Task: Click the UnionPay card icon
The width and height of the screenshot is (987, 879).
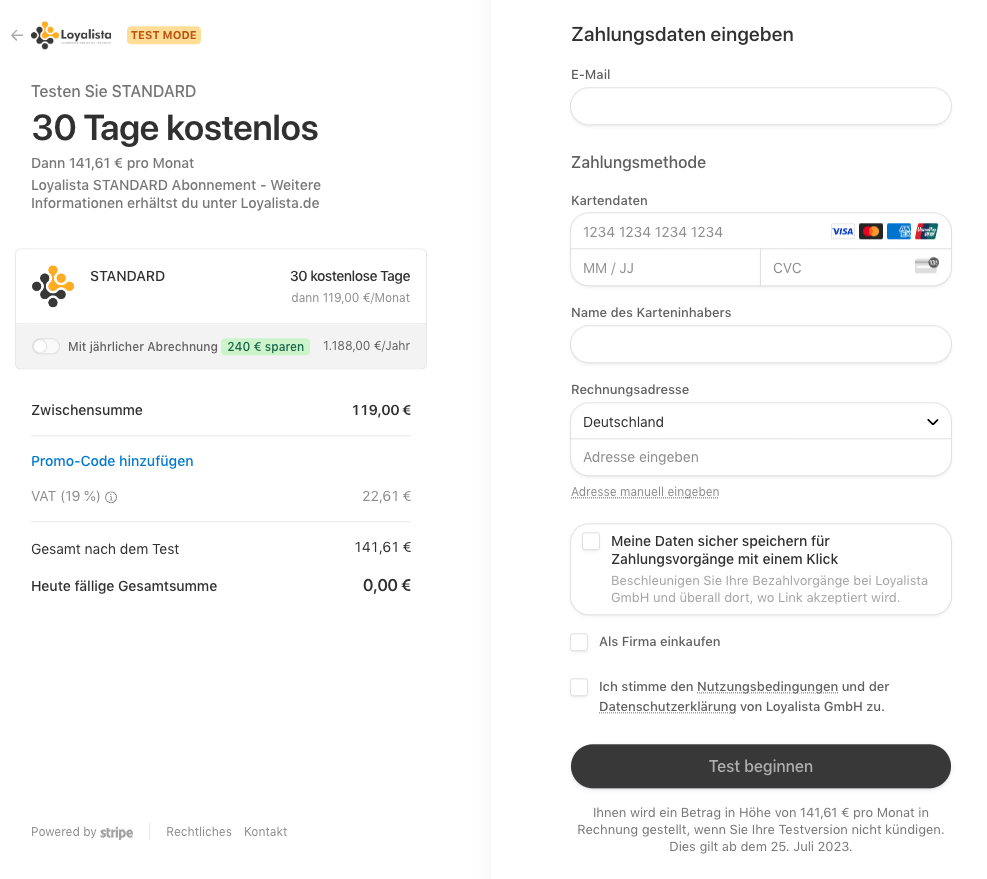Action: click(x=927, y=232)
